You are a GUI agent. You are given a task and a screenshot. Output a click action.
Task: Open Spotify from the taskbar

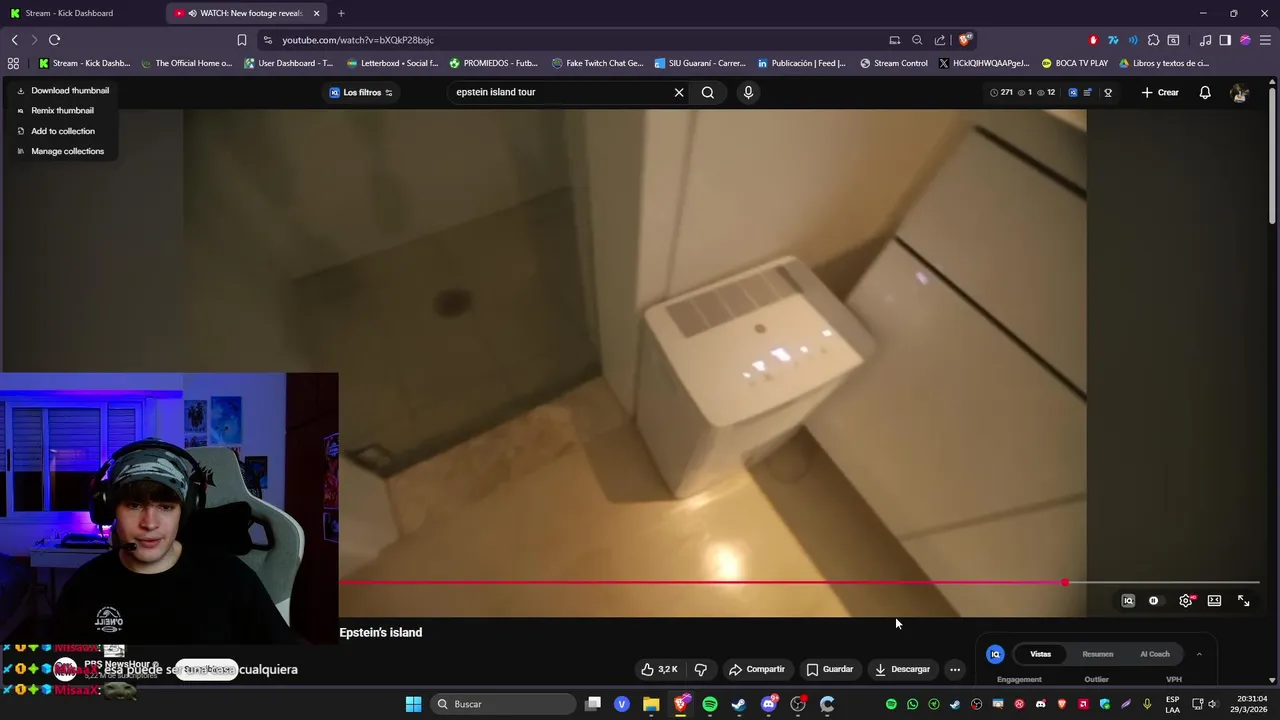coord(710,704)
